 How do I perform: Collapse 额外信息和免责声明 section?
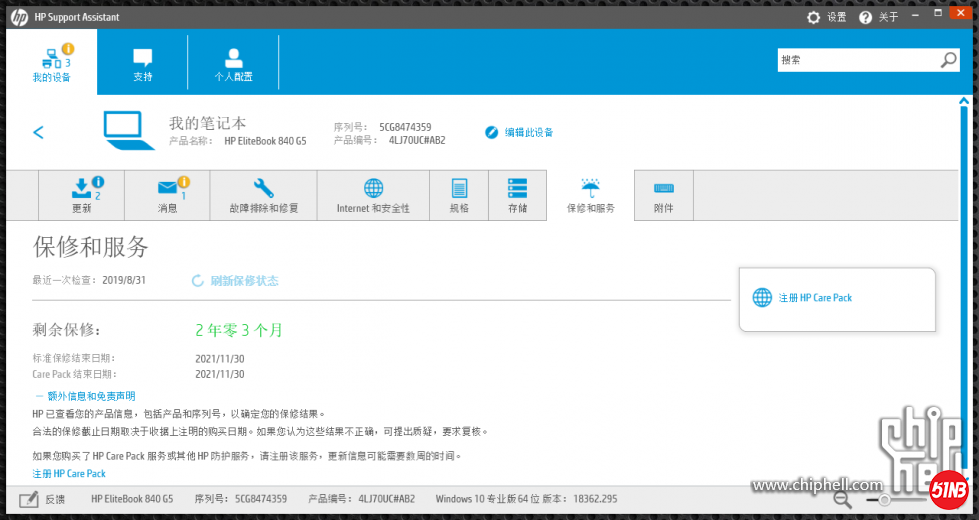coord(85,396)
